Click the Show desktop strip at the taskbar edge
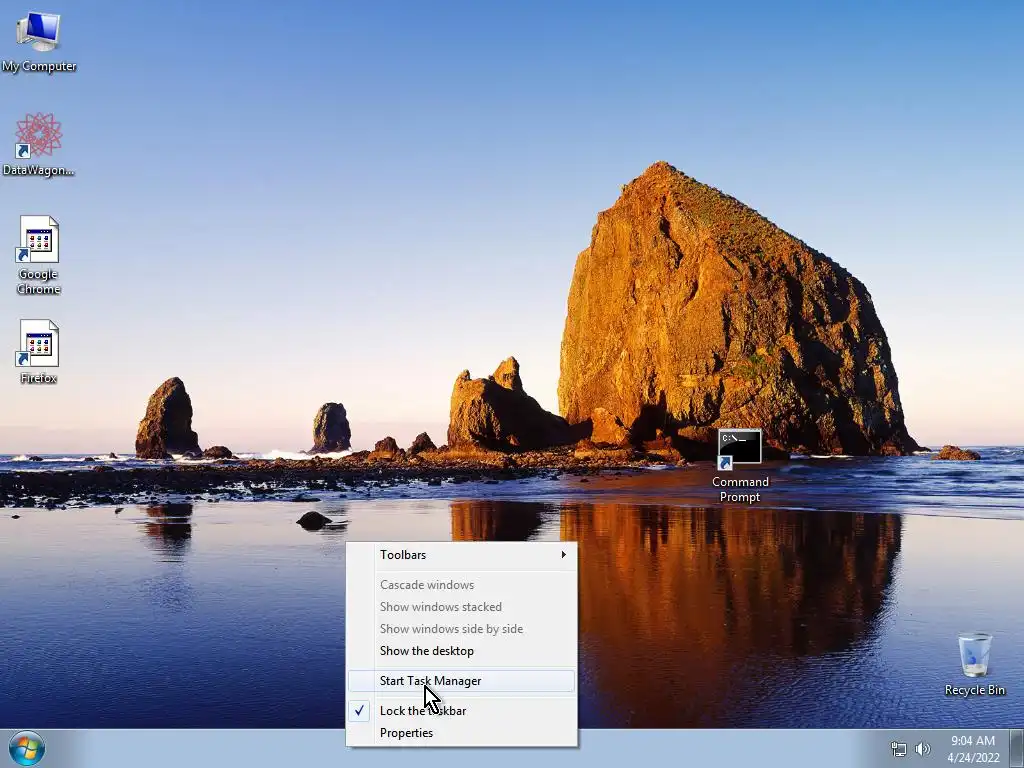1024x768 pixels. pyautogui.click(x=1017, y=748)
